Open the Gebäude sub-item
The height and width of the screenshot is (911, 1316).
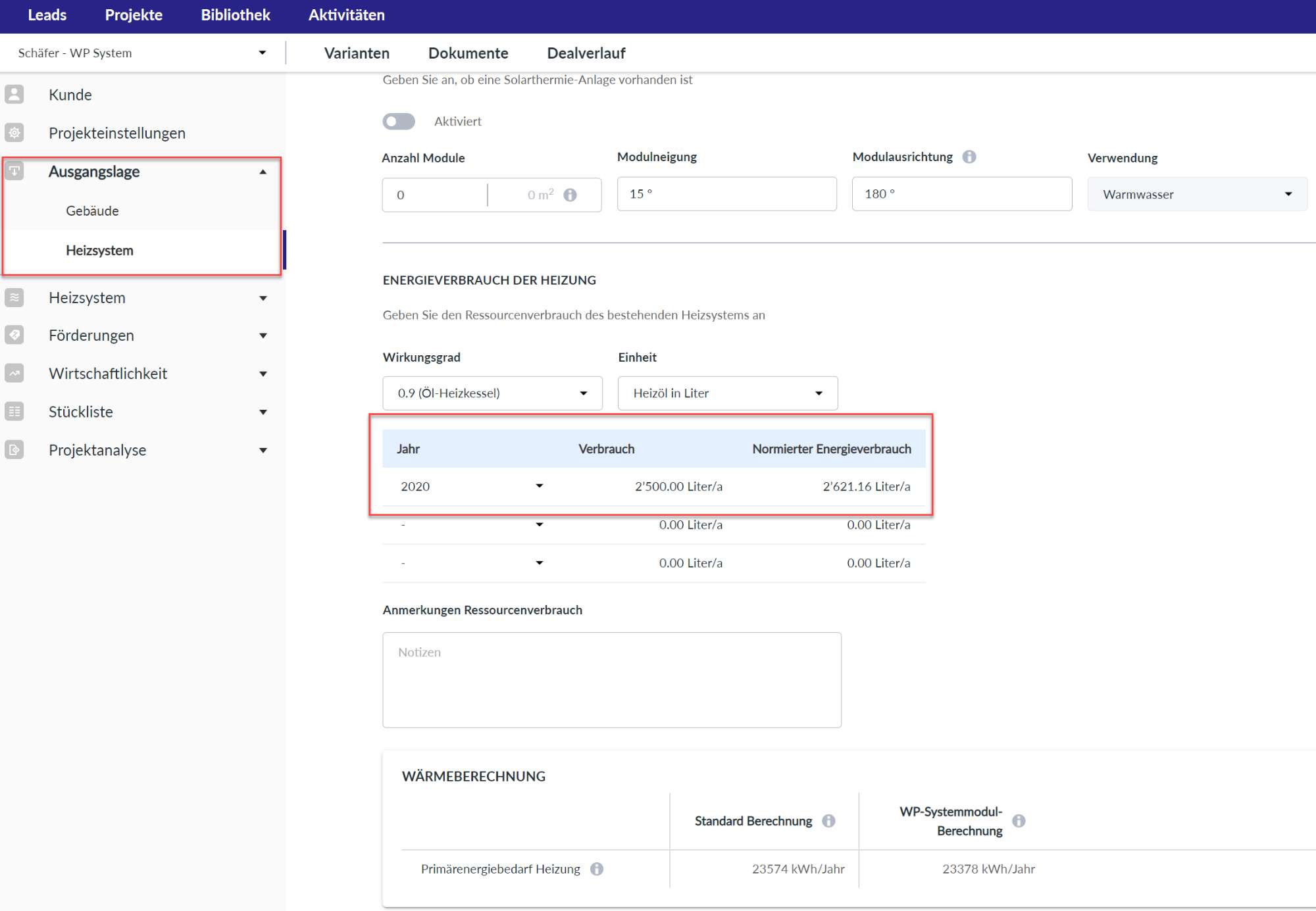92,210
